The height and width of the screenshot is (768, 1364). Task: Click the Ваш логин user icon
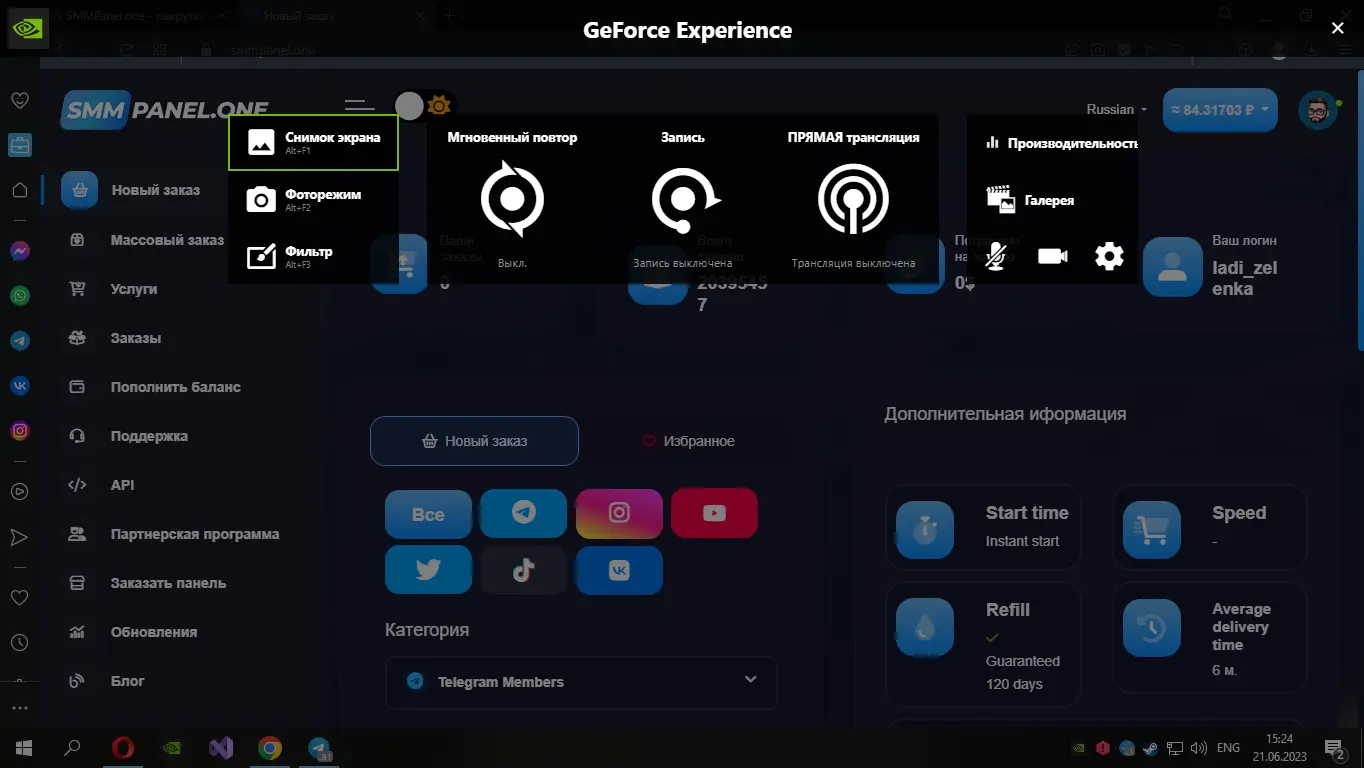[x=1172, y=267]
